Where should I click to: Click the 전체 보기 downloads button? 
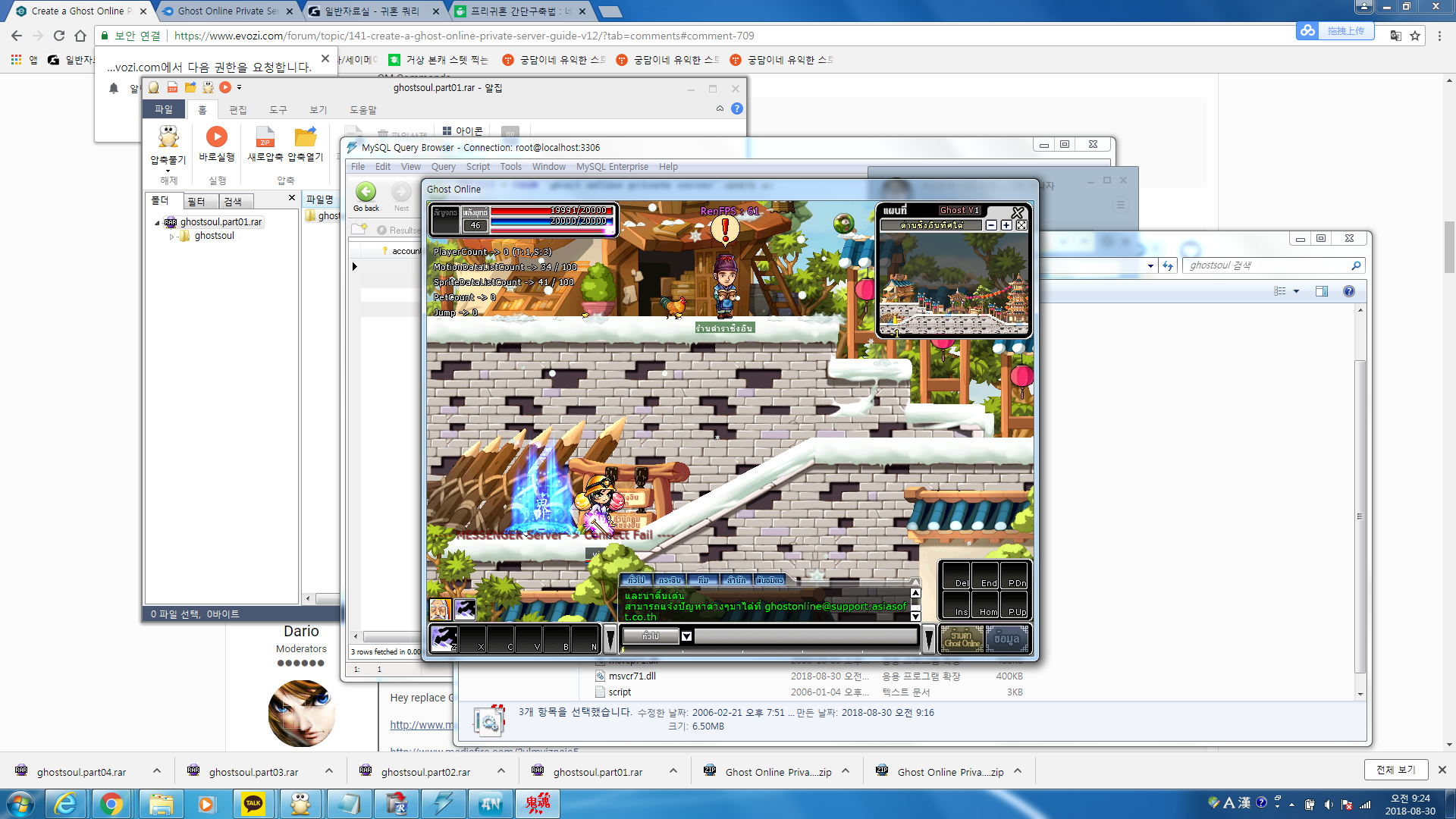[1395, 770]
